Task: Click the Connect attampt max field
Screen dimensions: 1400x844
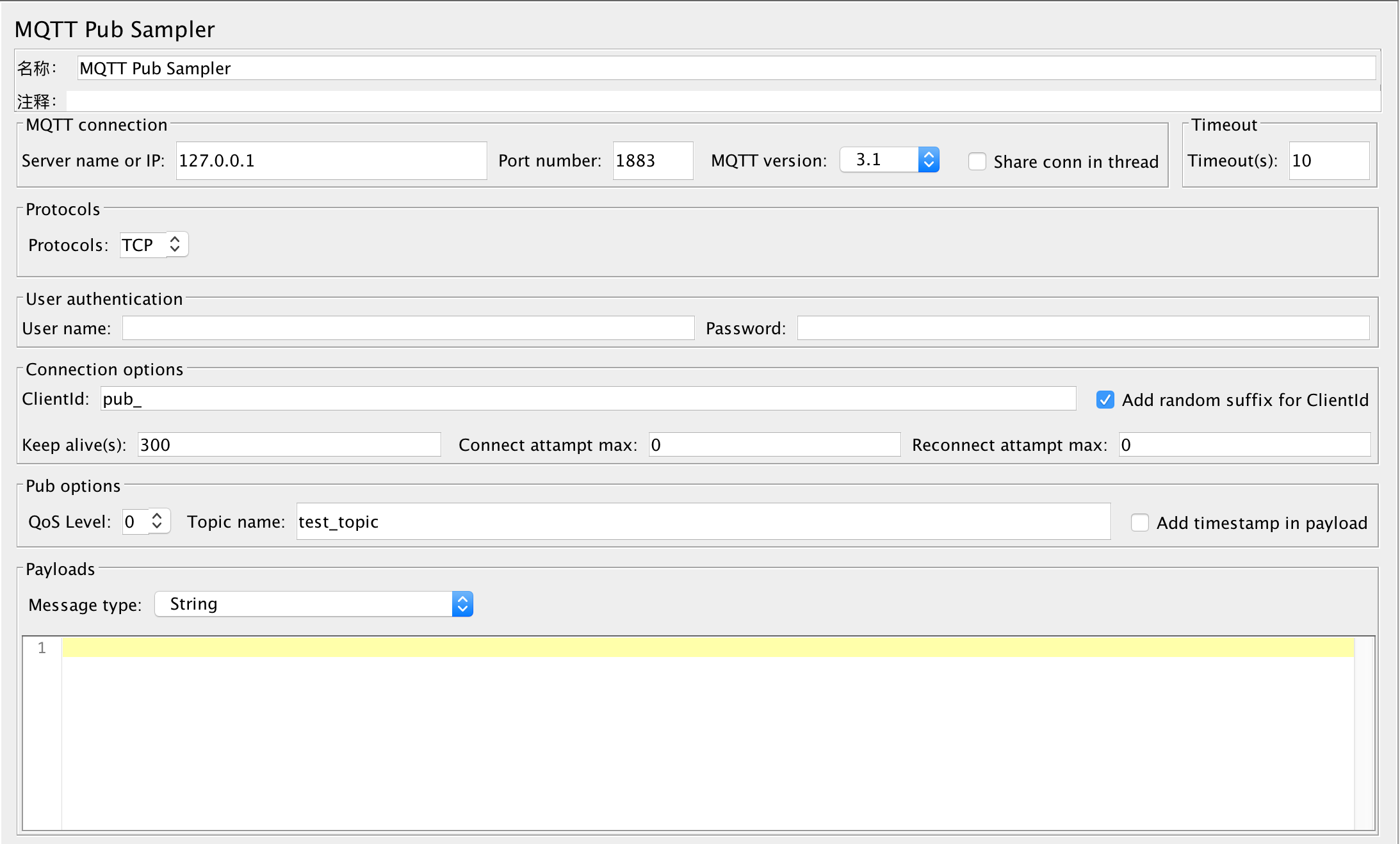Action: point(774,445)
